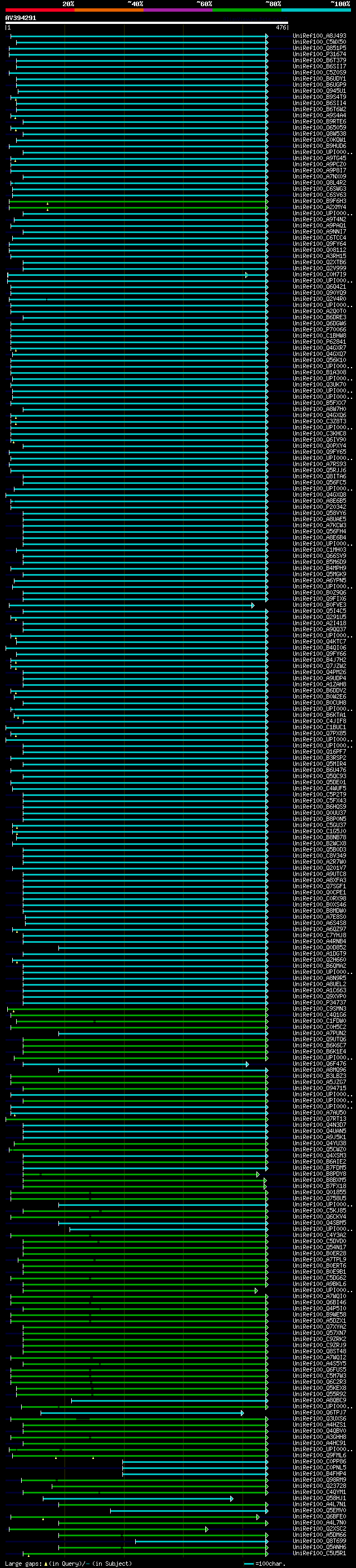Screen dimensions: 356x1568
Task: Select hit label UniRef100_B2WCX8
Action: click(319, 844)
